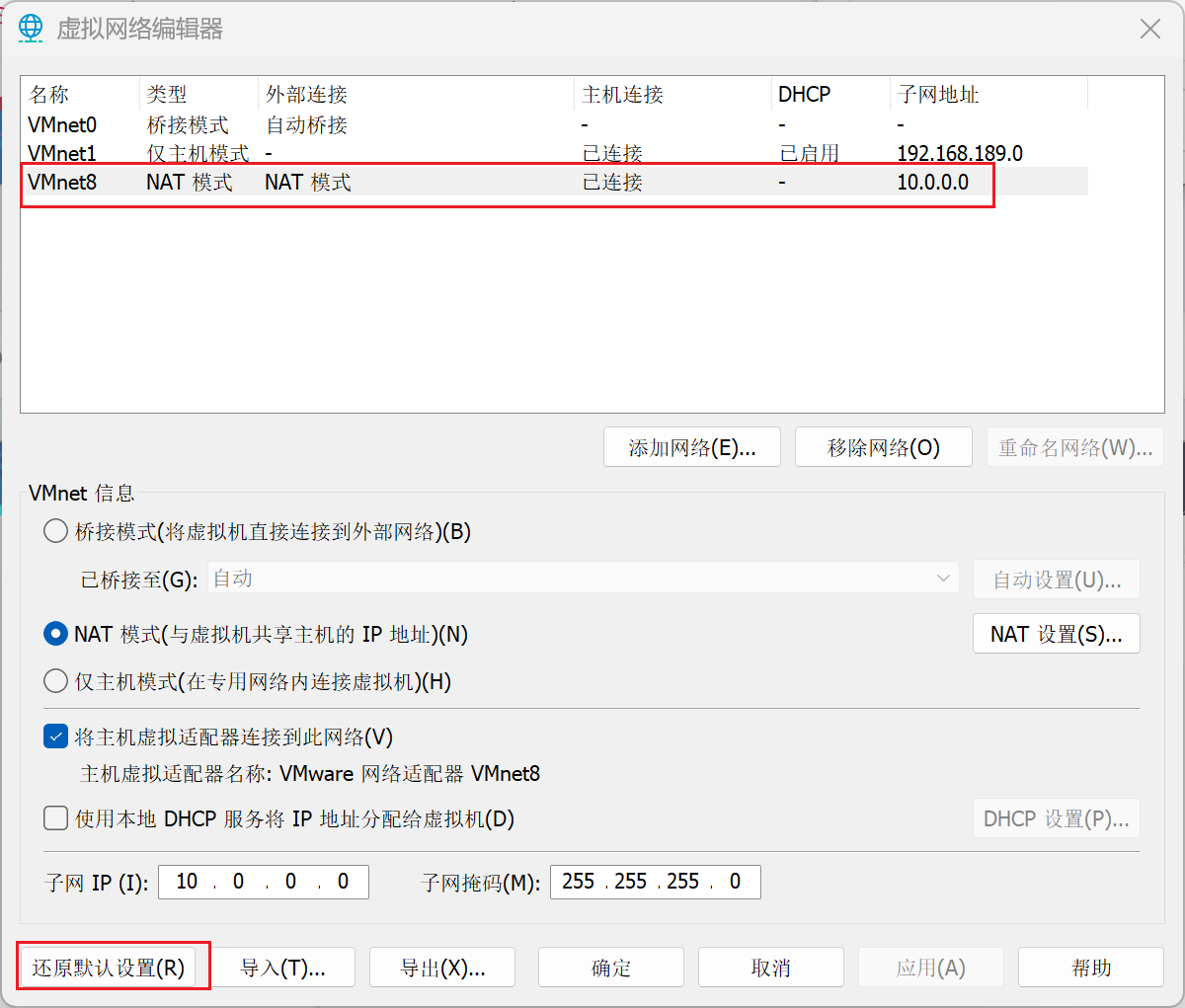The image size is (1185, 1008).
Task: Click the 仅主机模式 type cell of VMnet1
Action: (198, 153)
